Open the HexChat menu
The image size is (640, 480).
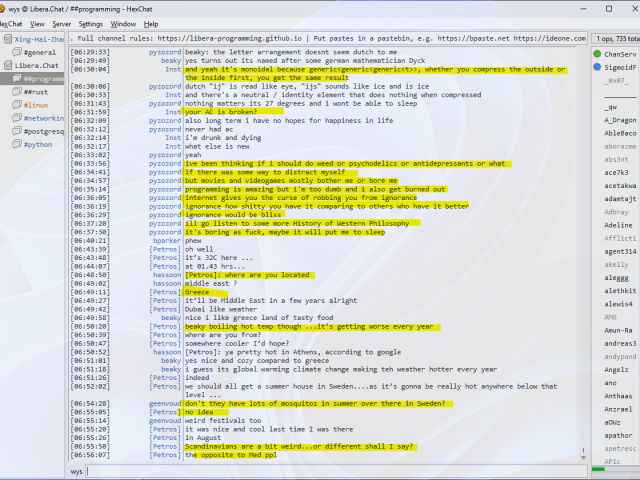[x=11, y=23]
